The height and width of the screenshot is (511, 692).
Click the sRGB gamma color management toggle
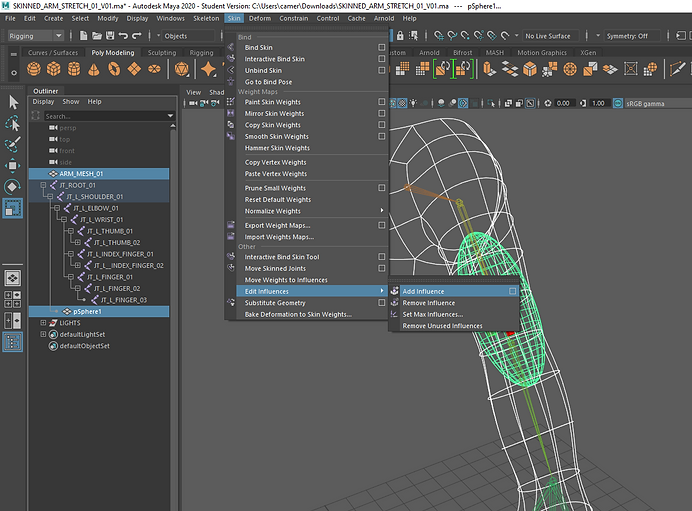(618, 103)
